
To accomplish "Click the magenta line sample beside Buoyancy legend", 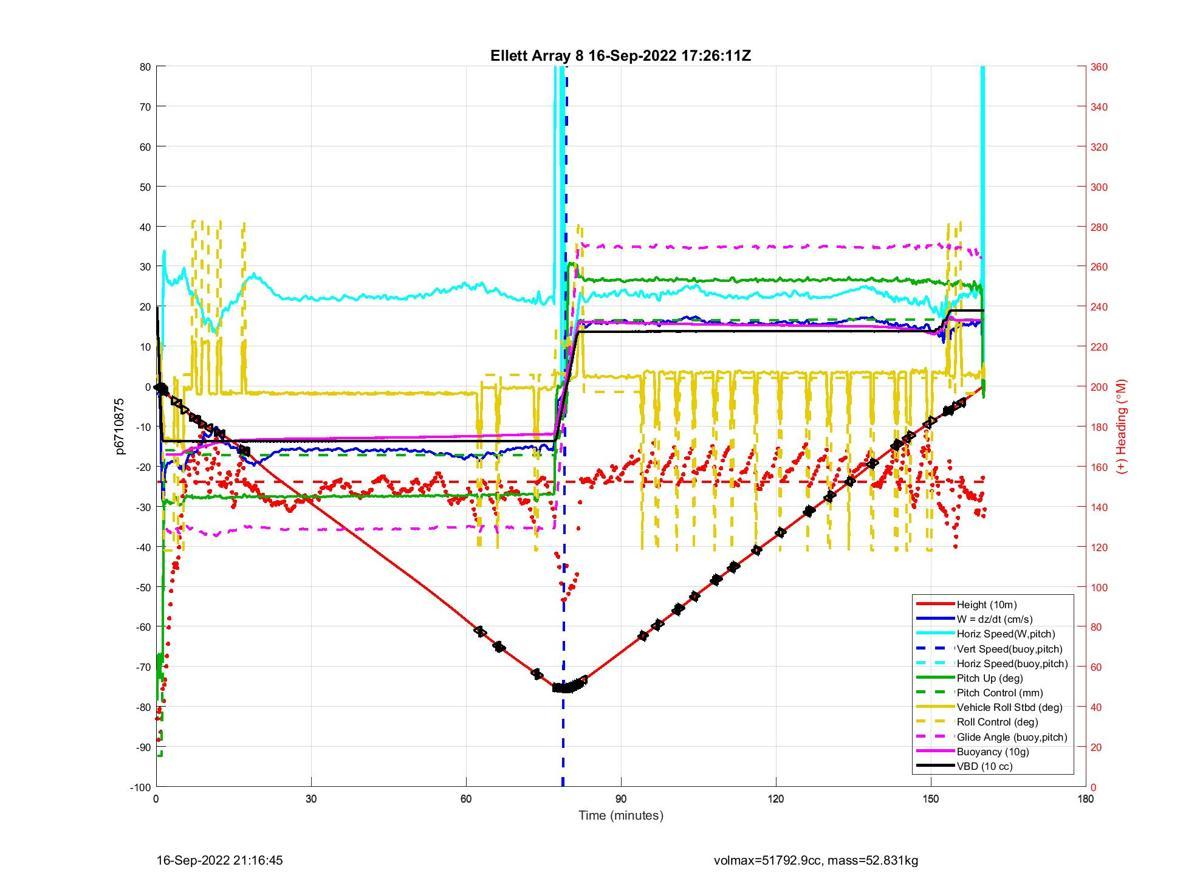I will click(935, 751).
